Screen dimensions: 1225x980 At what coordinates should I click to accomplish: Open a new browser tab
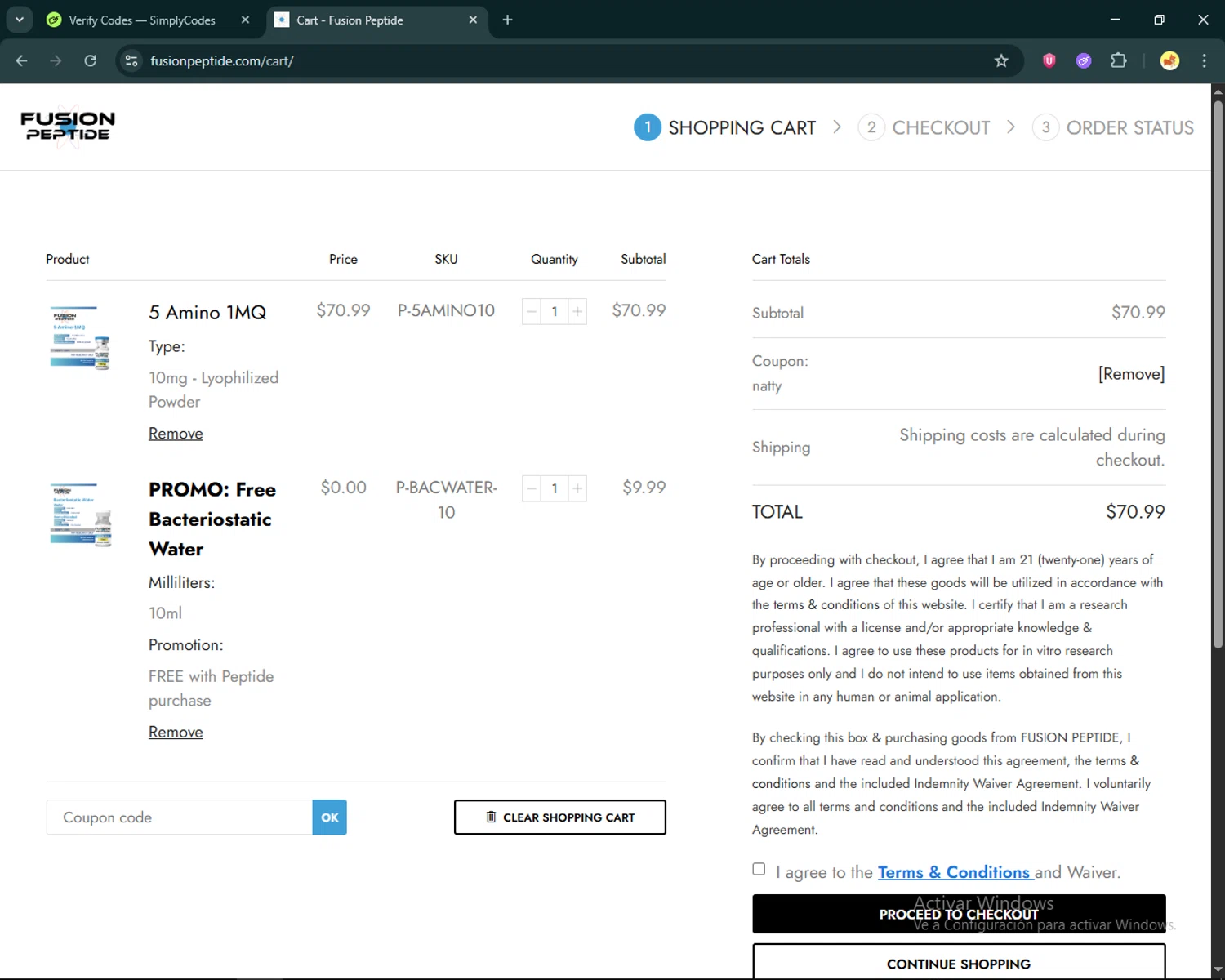tap(507, 20)
